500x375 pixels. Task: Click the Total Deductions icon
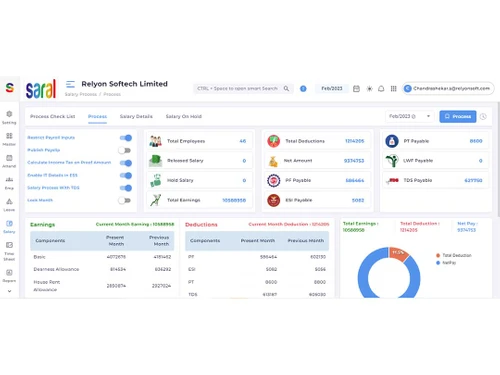[273, 141]
